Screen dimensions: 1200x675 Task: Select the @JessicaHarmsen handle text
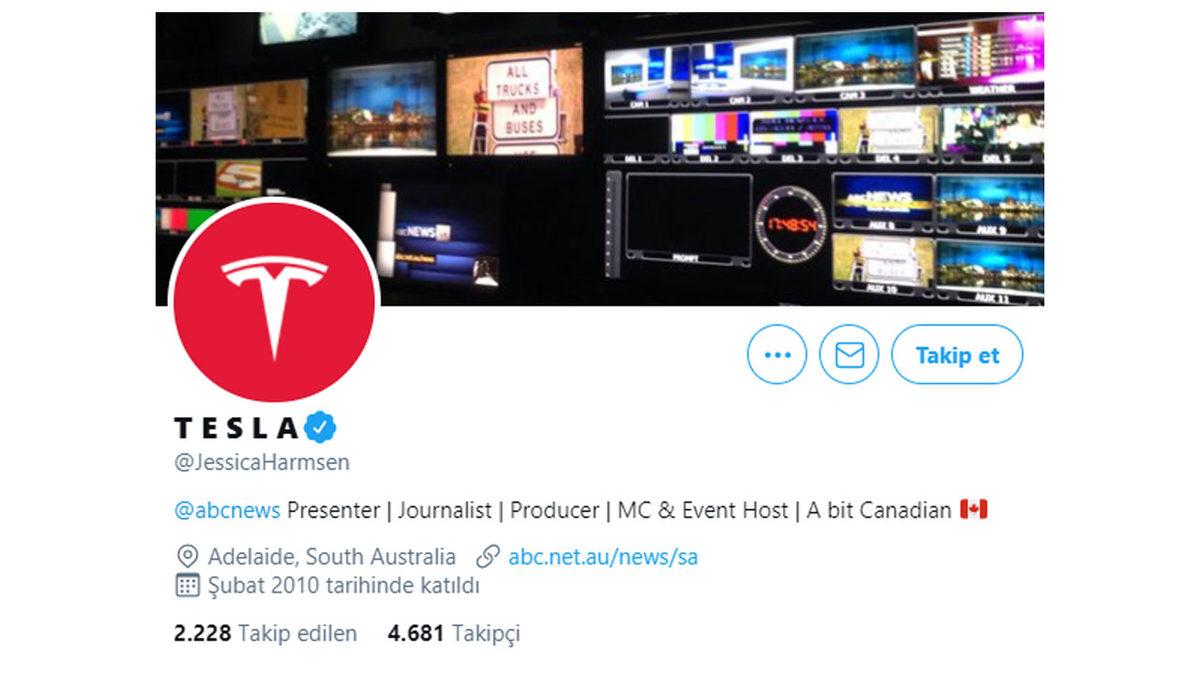(x=262, y=462)
